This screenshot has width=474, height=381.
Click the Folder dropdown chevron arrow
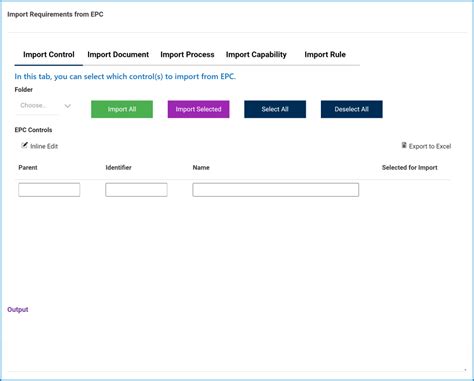tap(68, 106)
